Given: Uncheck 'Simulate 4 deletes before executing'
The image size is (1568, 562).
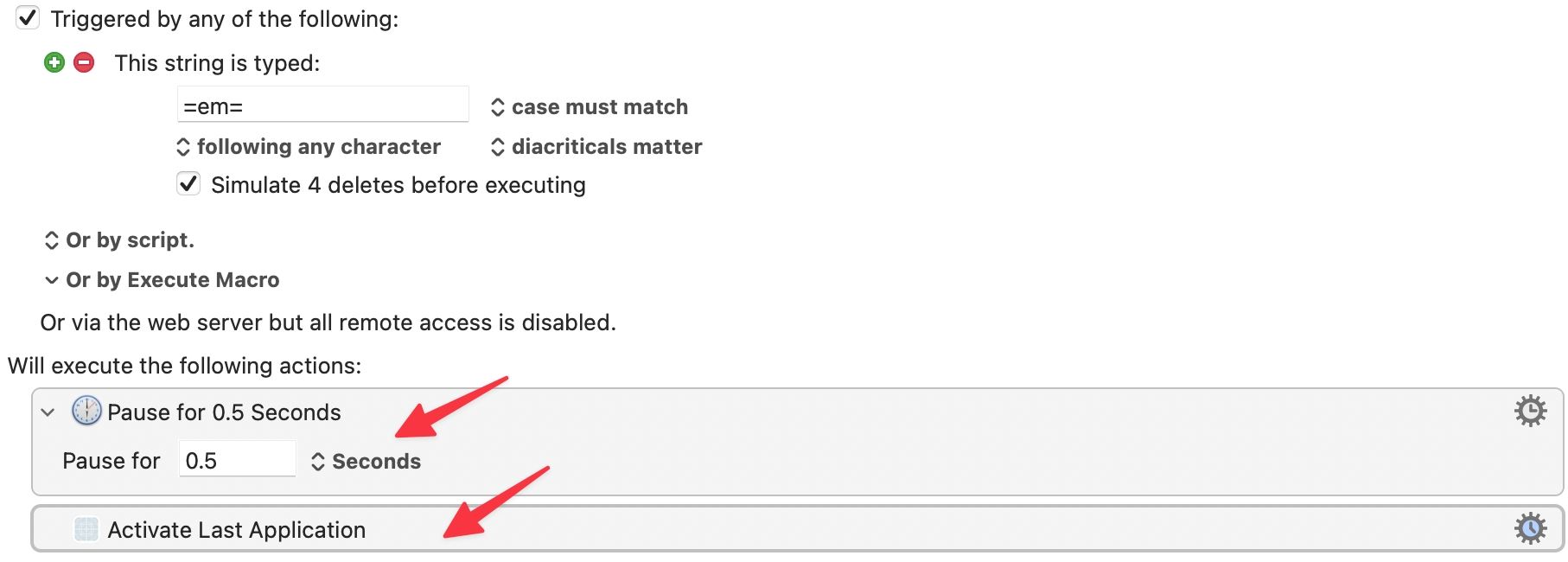Looking at the screenshot, I should point(188,184).
